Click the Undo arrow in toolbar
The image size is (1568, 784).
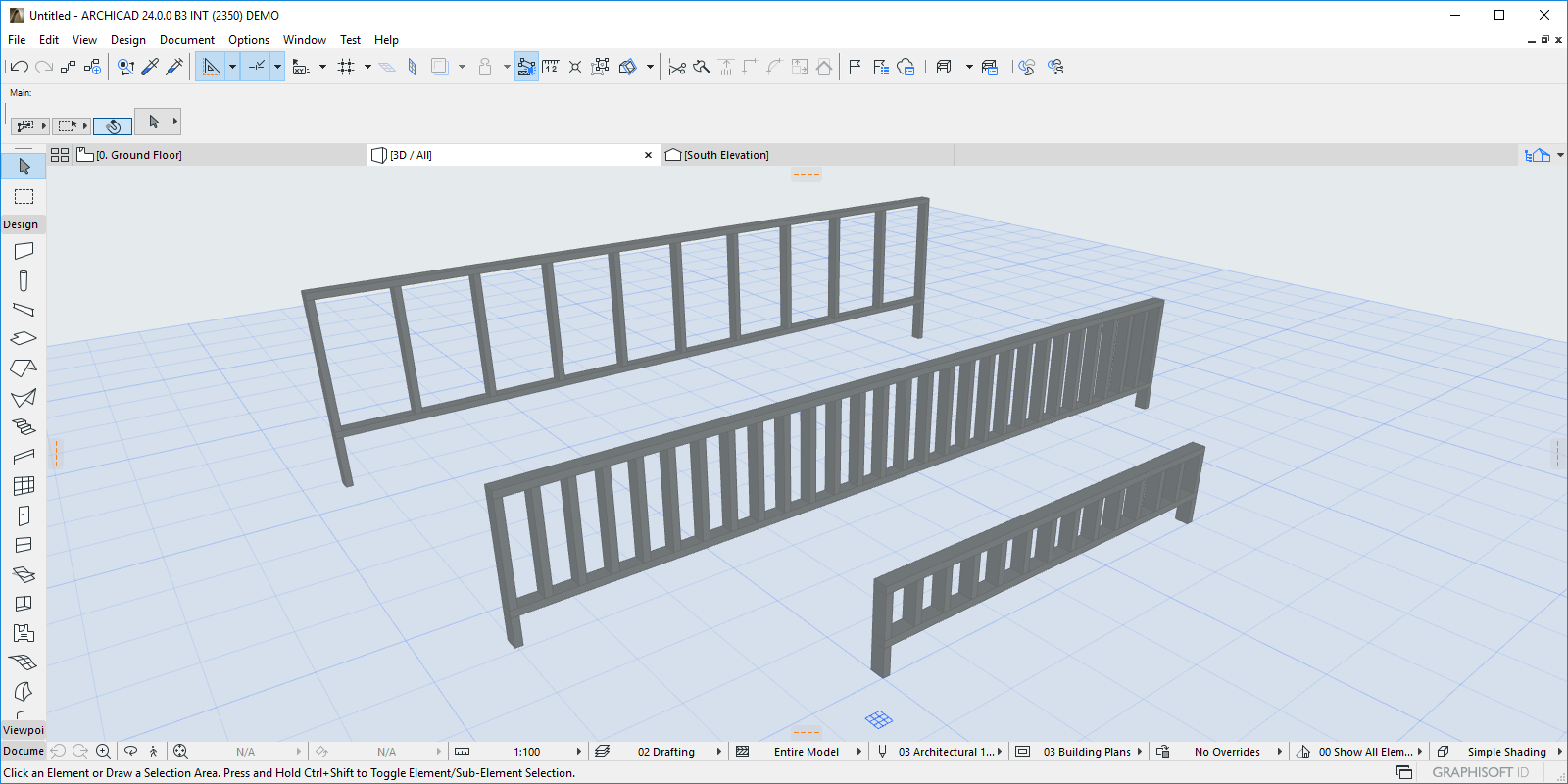pos(19,67)
